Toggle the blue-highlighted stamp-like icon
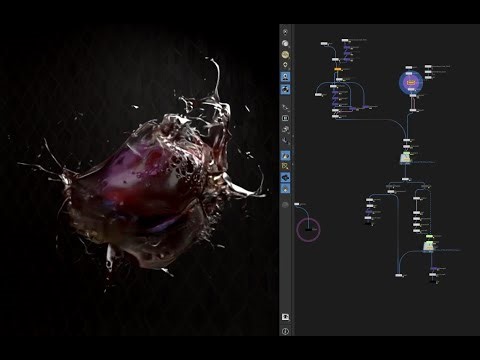The image size is (480, 360). point(285,77)
